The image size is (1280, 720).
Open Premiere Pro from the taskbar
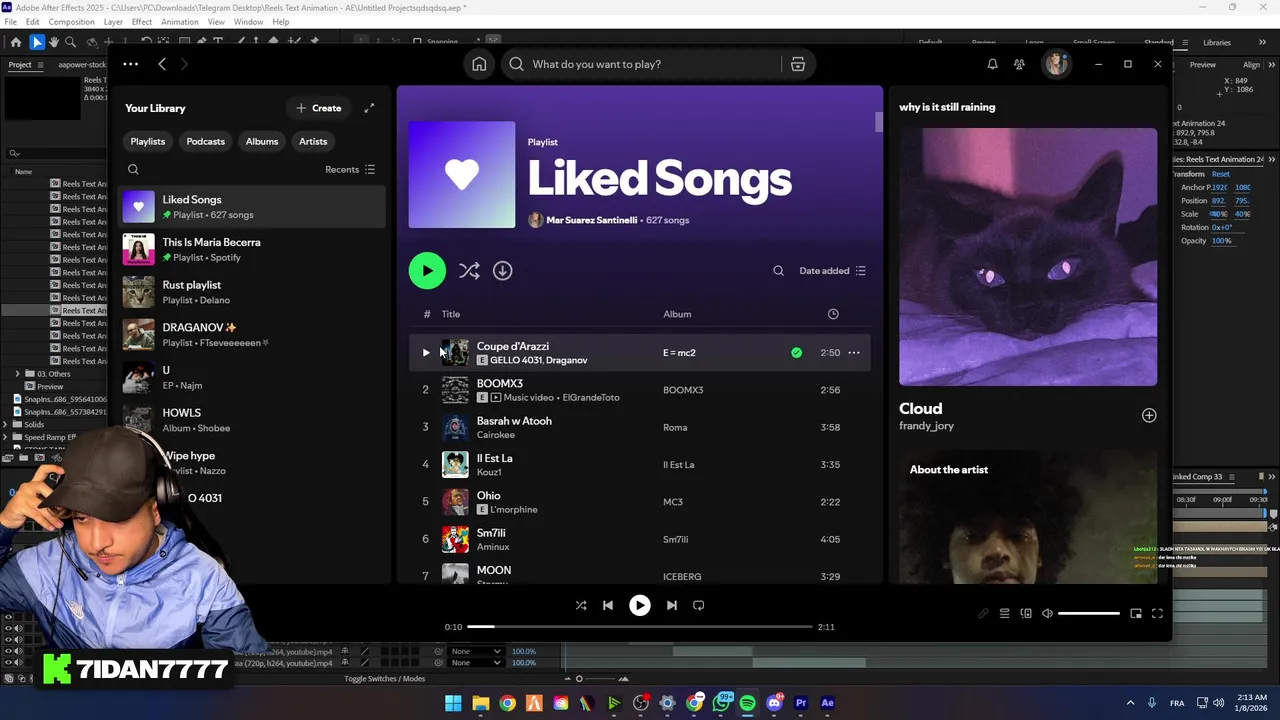coord(800,703)
